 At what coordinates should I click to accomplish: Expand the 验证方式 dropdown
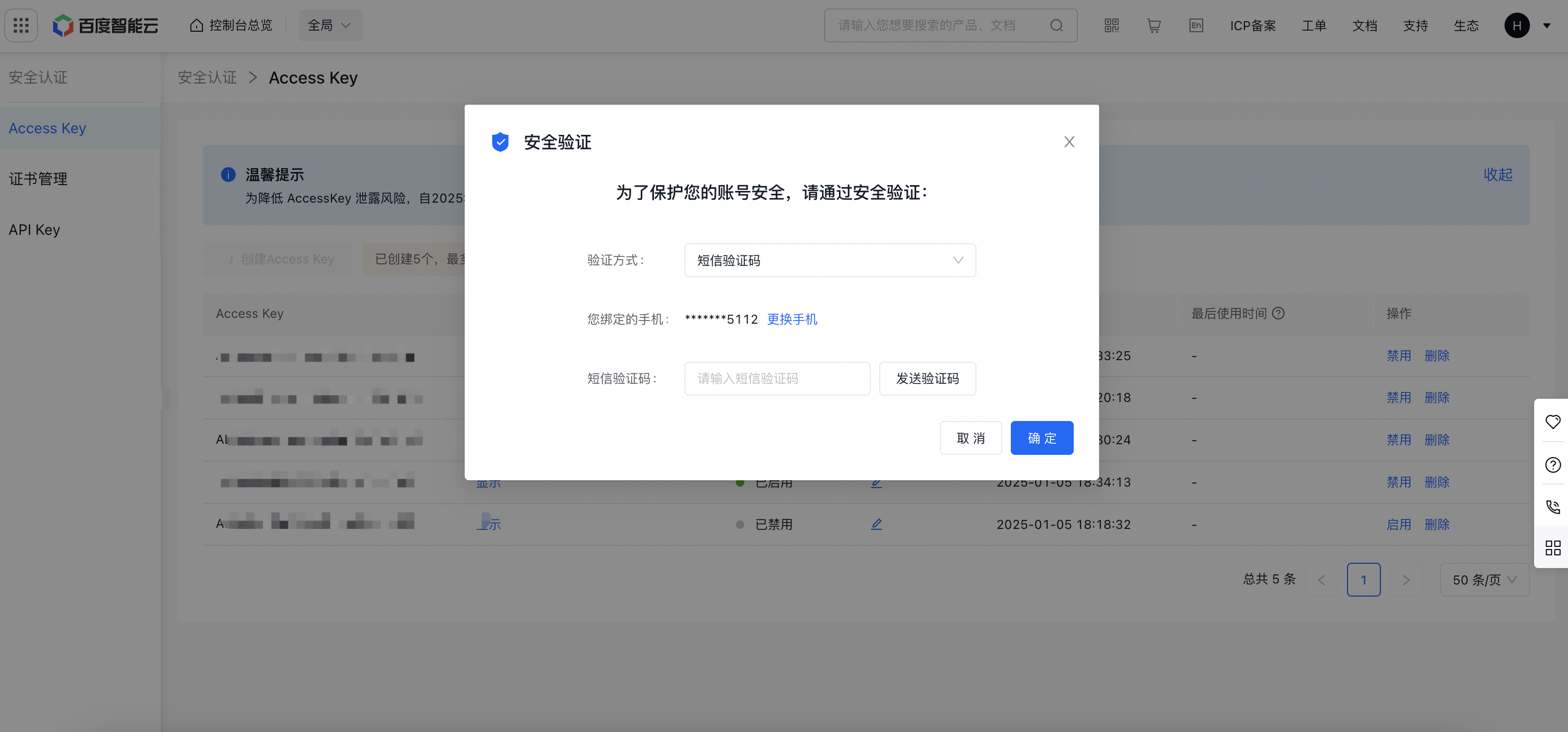[829, 260]
